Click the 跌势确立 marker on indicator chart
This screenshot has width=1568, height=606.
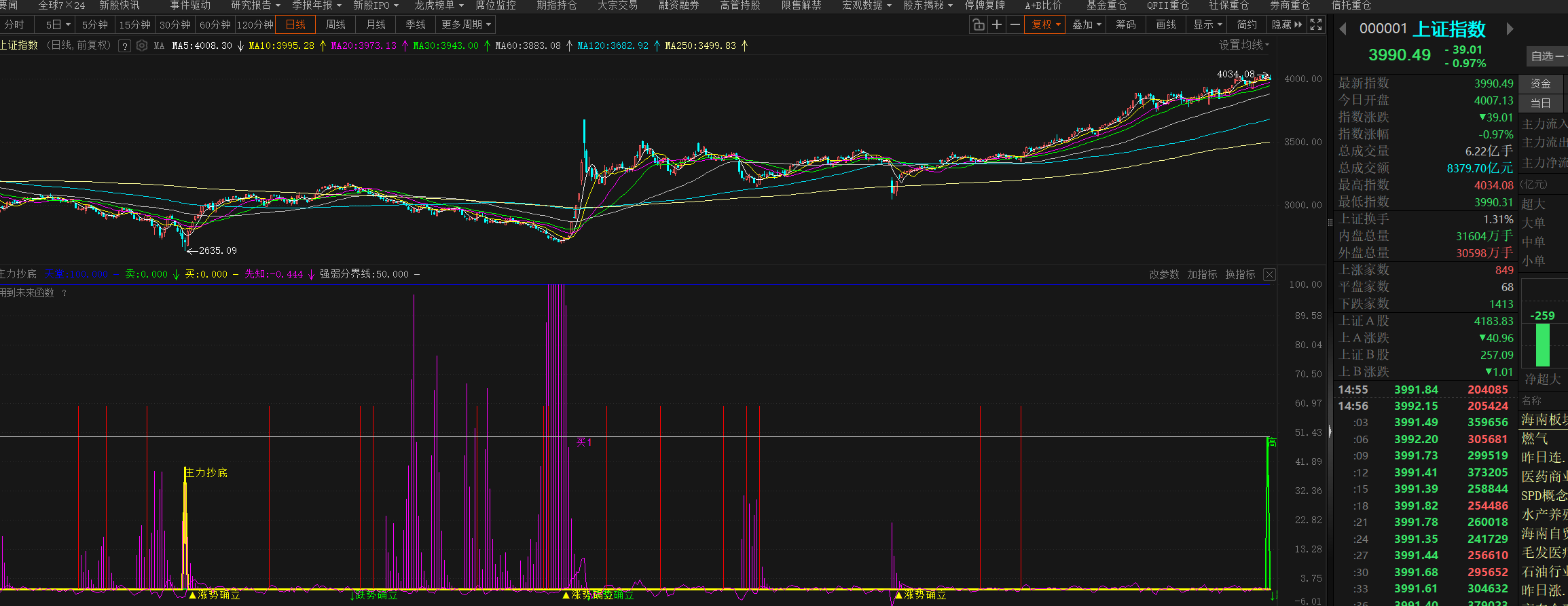[x=374, y=595]
